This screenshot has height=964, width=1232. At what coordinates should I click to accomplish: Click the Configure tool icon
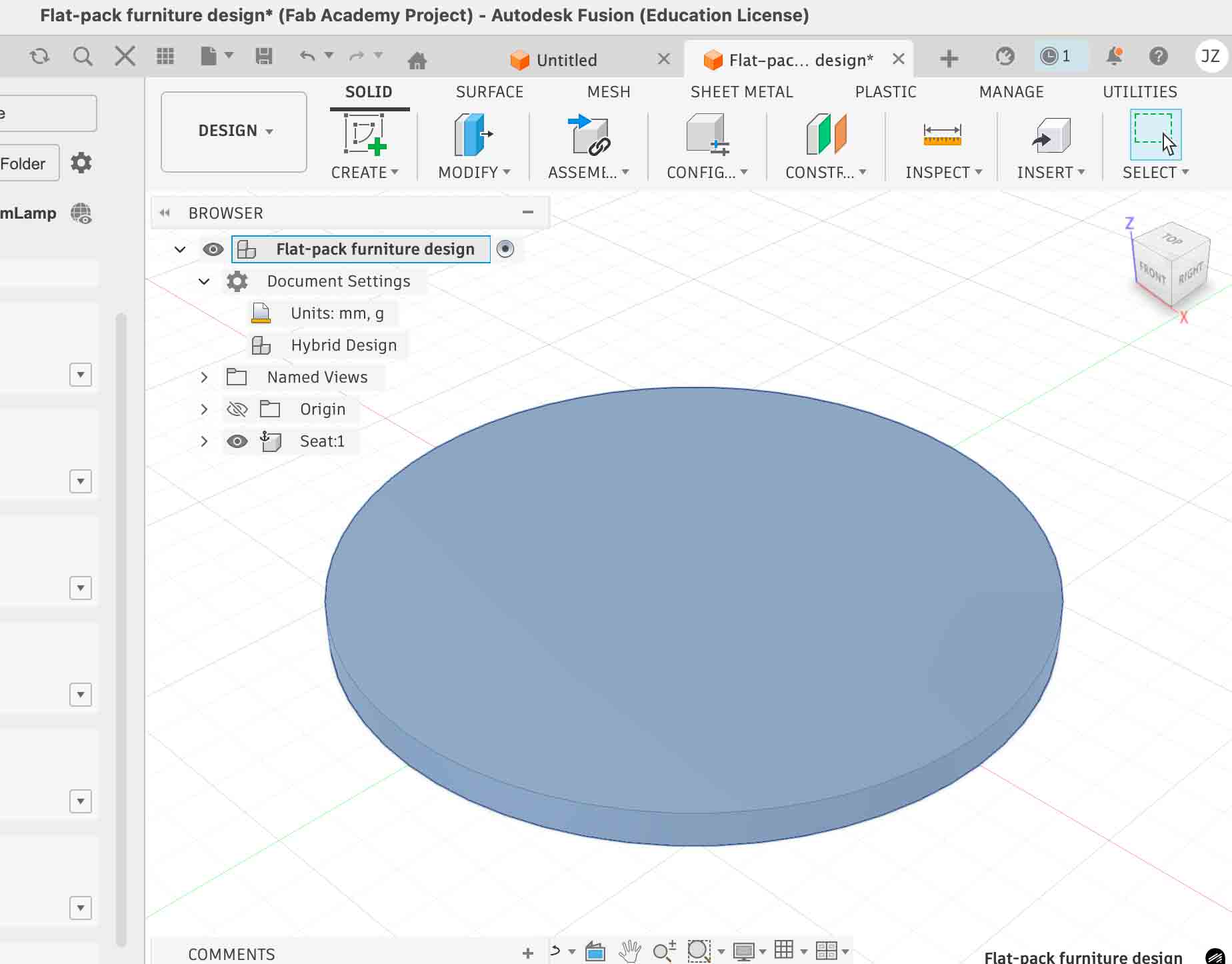pyautogui.click(x=707, y=134)
